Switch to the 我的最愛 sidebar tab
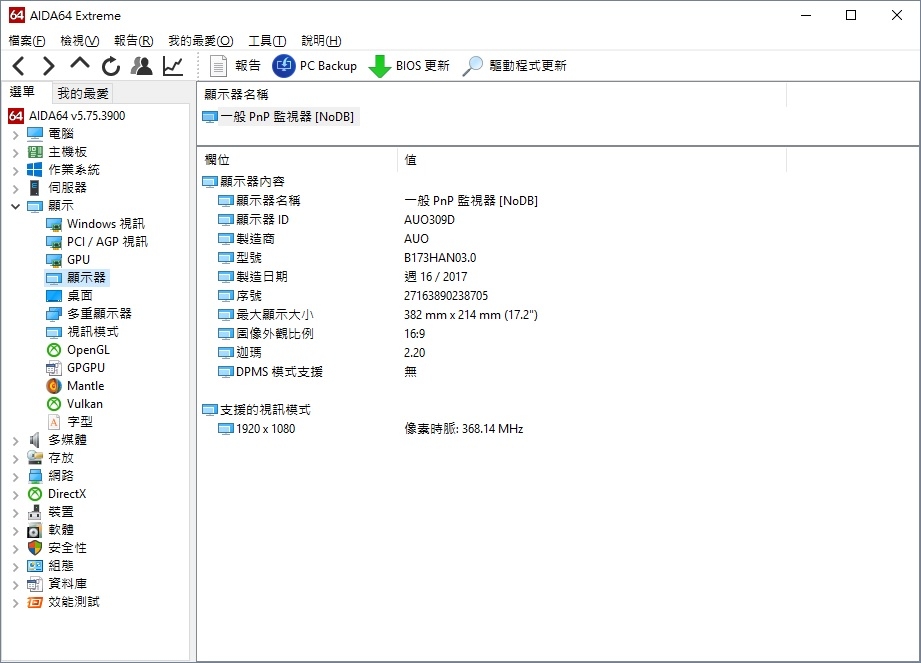Screen dimensions: 921x663 click(x=83, y=93)
